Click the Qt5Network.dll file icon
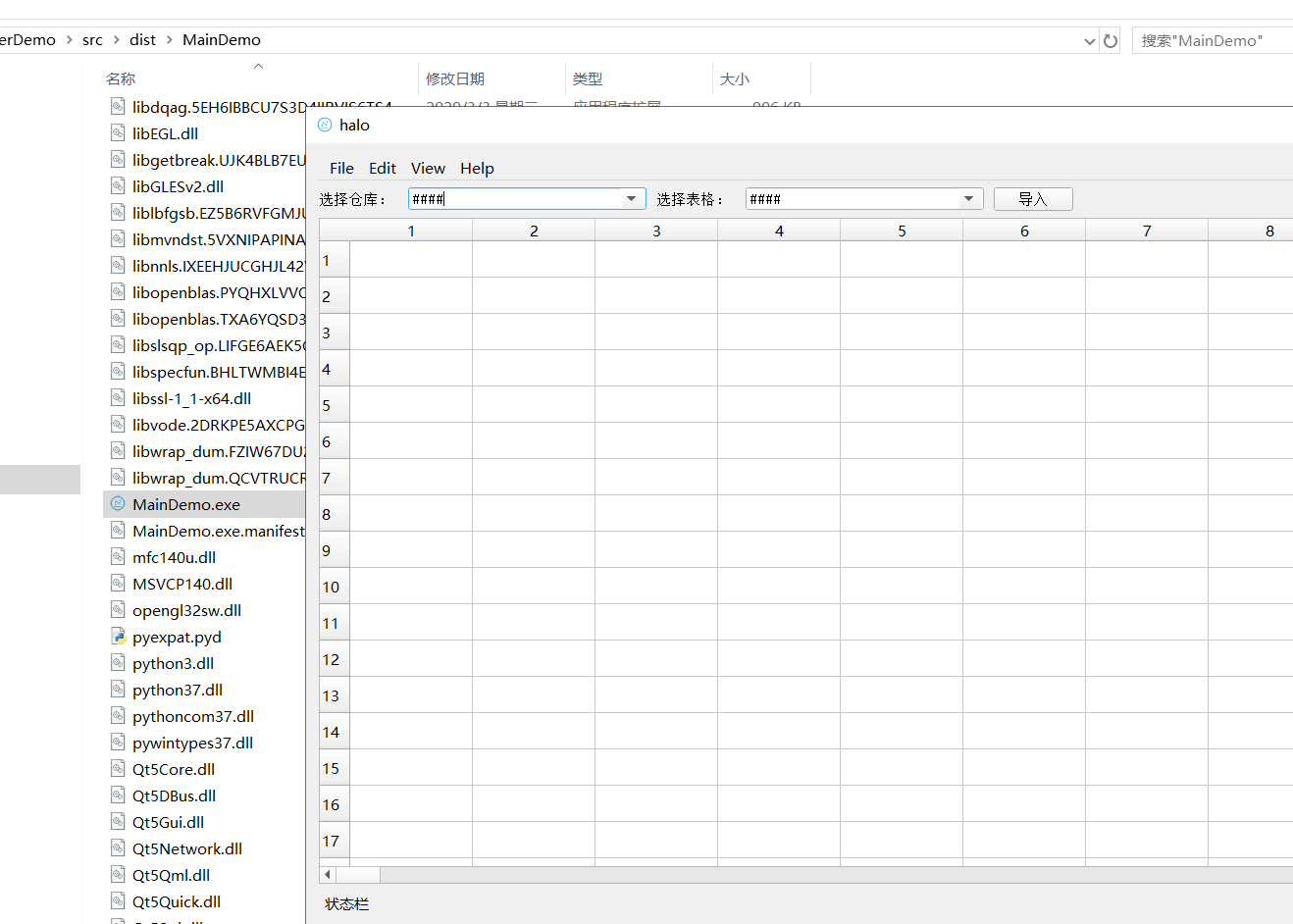 [x=118, y=848]
